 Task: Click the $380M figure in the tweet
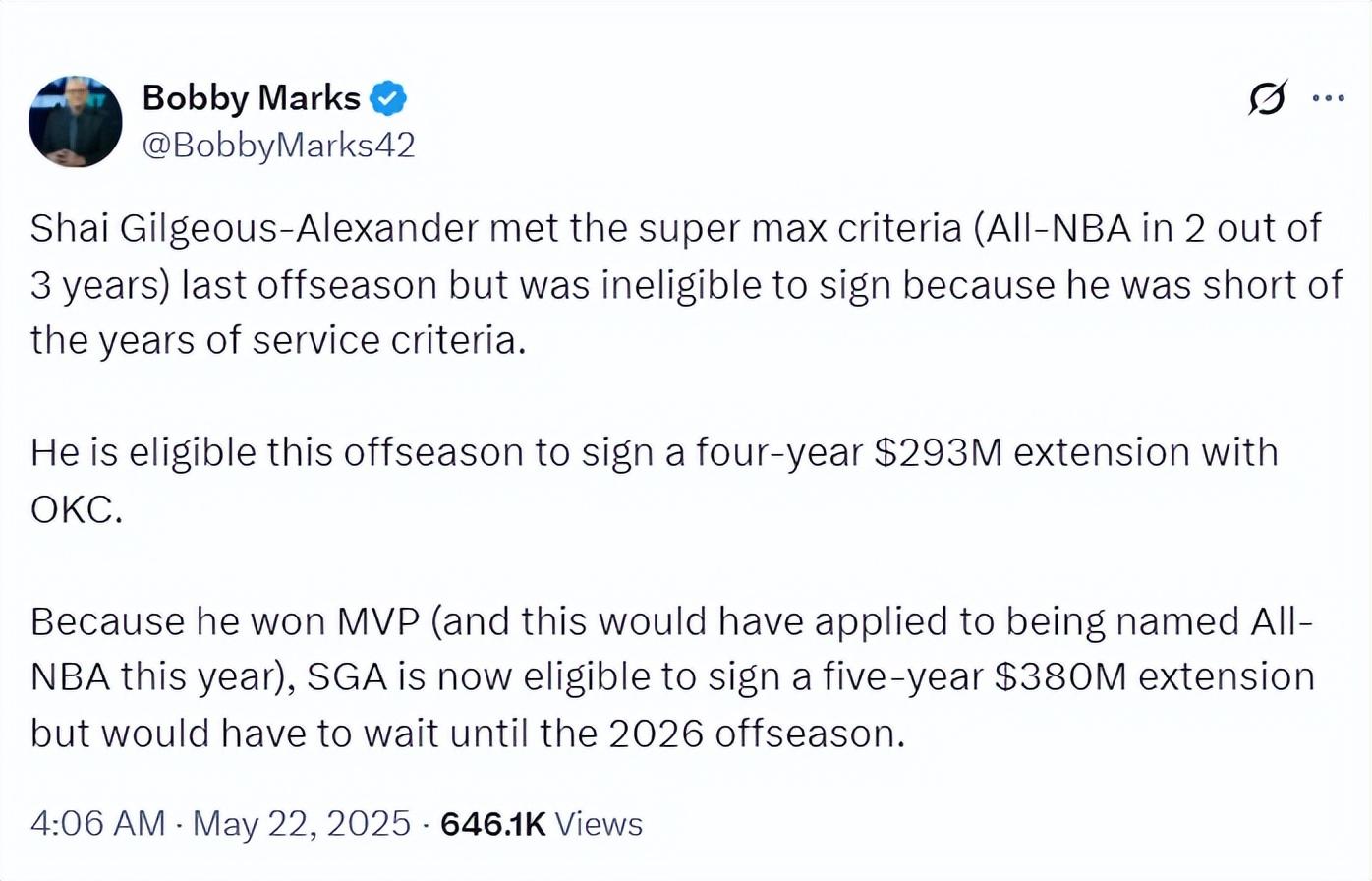click(x=1059, y=677)
